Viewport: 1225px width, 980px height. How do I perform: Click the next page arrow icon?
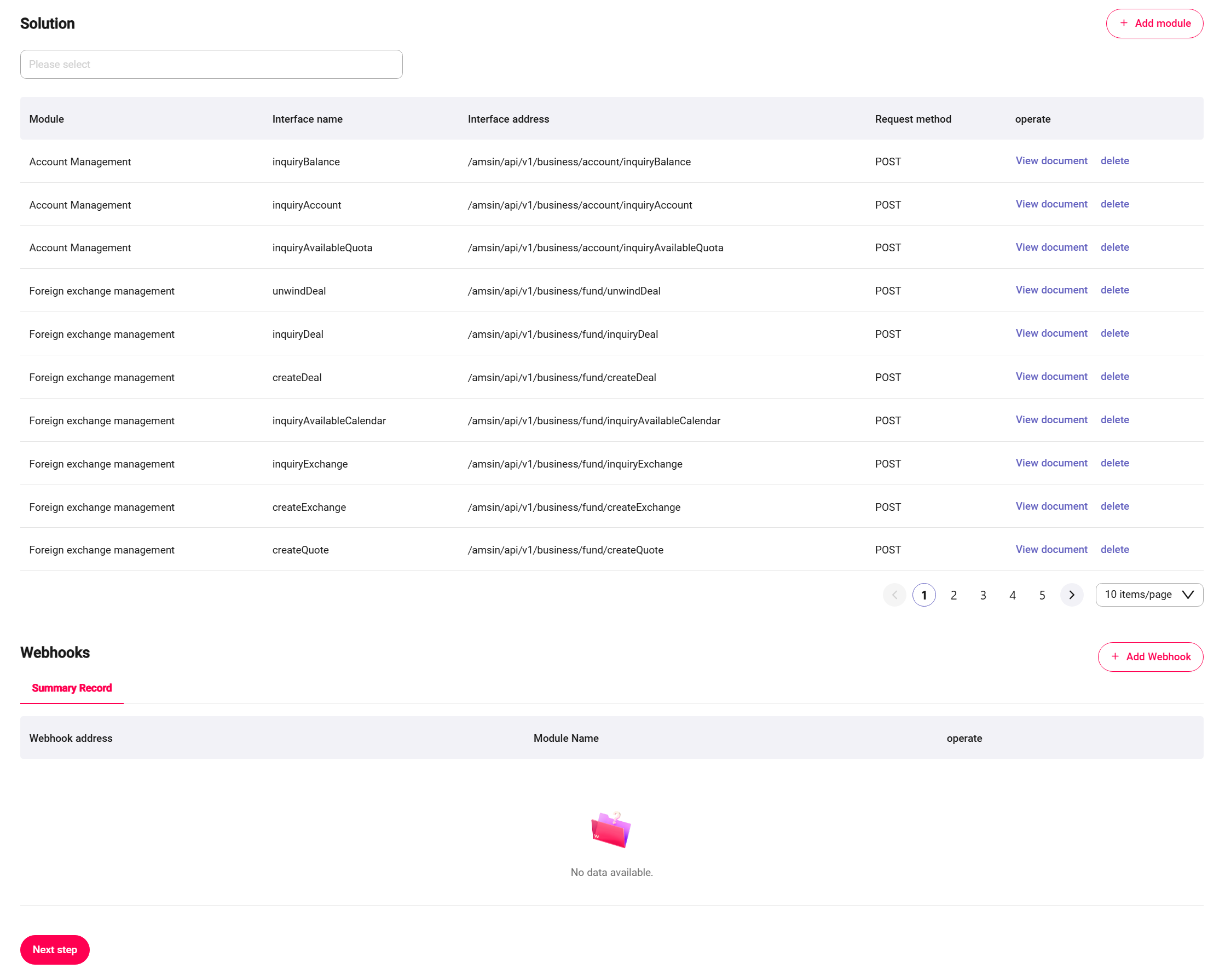tap(1071, 595)
